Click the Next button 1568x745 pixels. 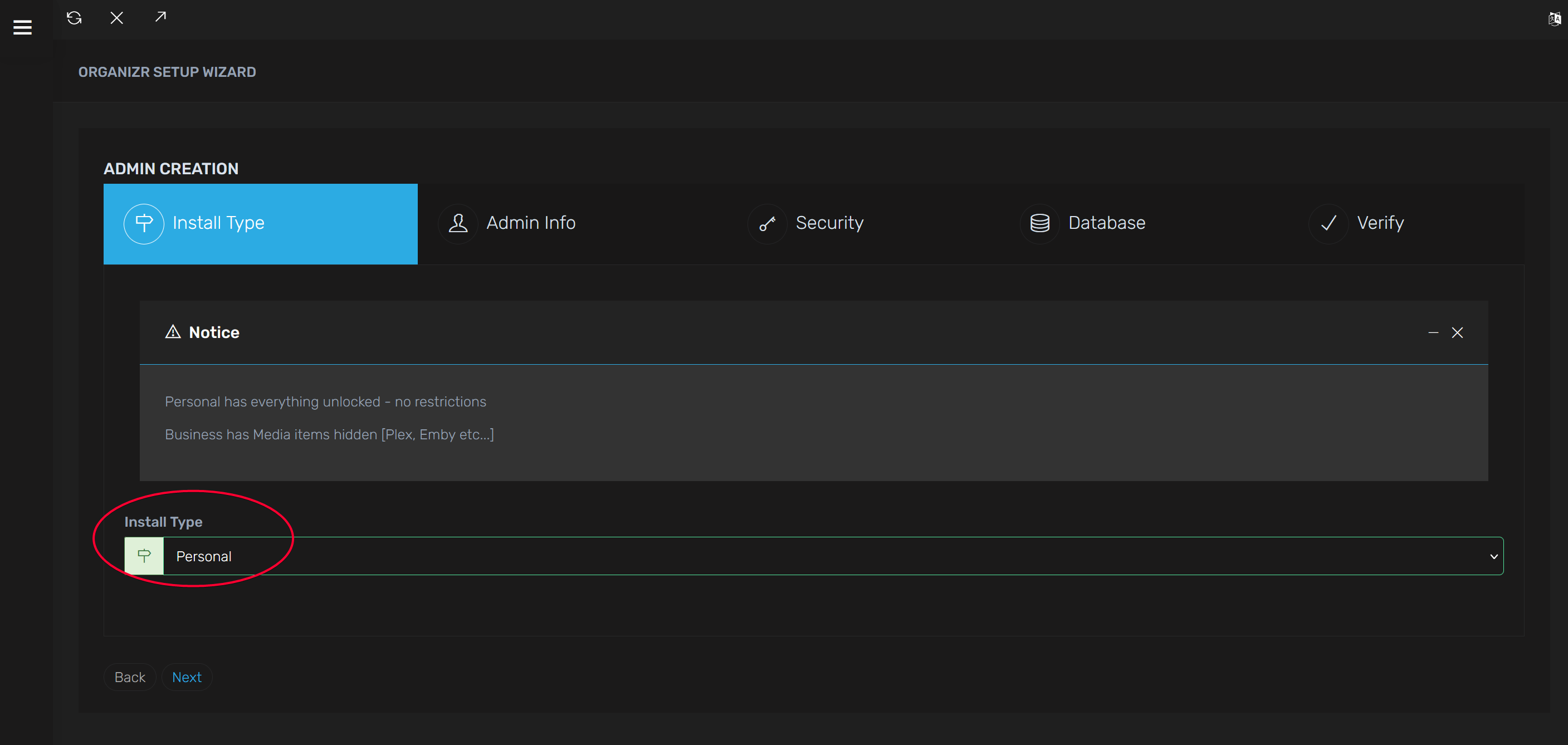pos(187,677)
